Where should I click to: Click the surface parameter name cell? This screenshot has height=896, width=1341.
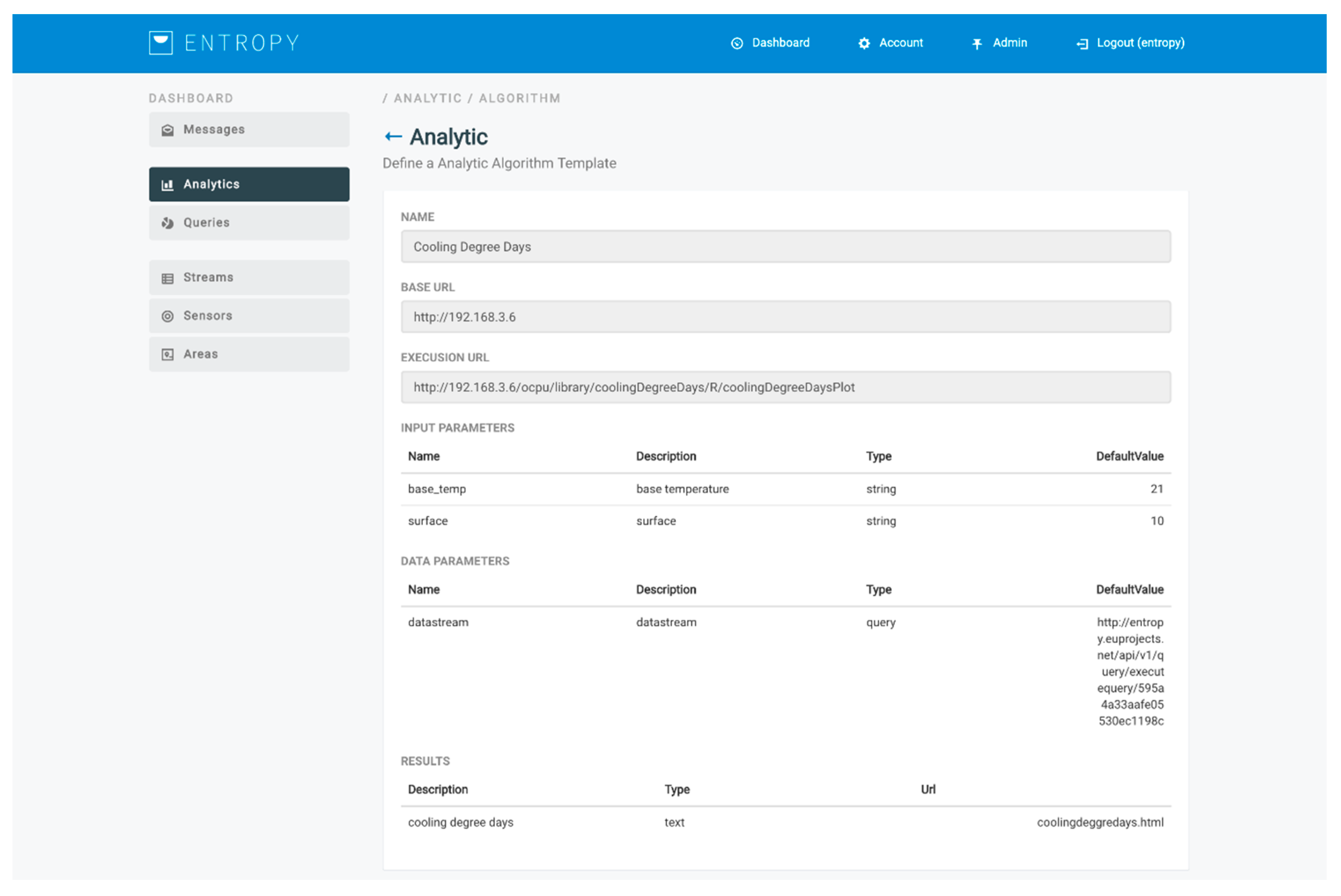[x=427, y=521]
